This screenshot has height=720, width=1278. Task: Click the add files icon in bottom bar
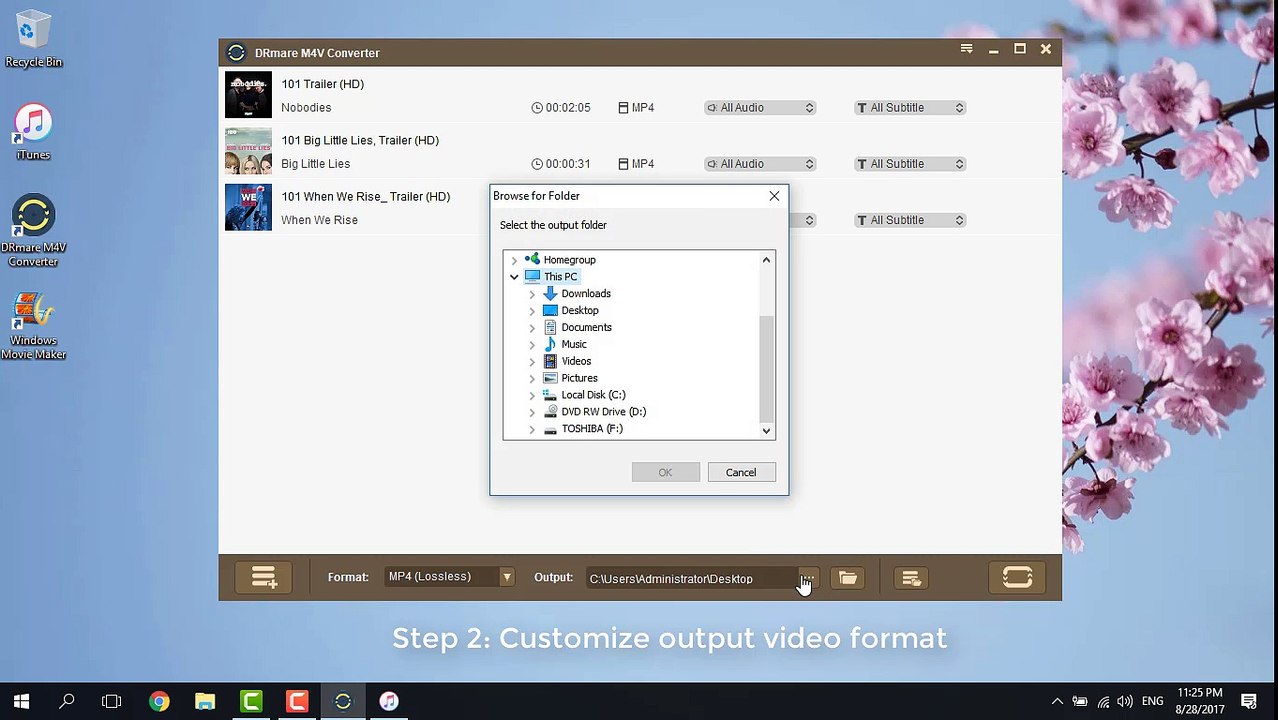point(264,578)
